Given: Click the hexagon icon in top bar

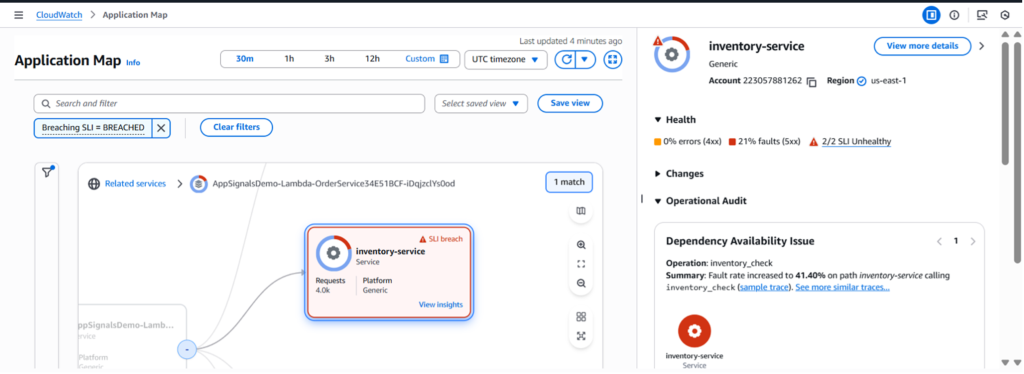Looking at the screenshot, I should point(1005,15).
